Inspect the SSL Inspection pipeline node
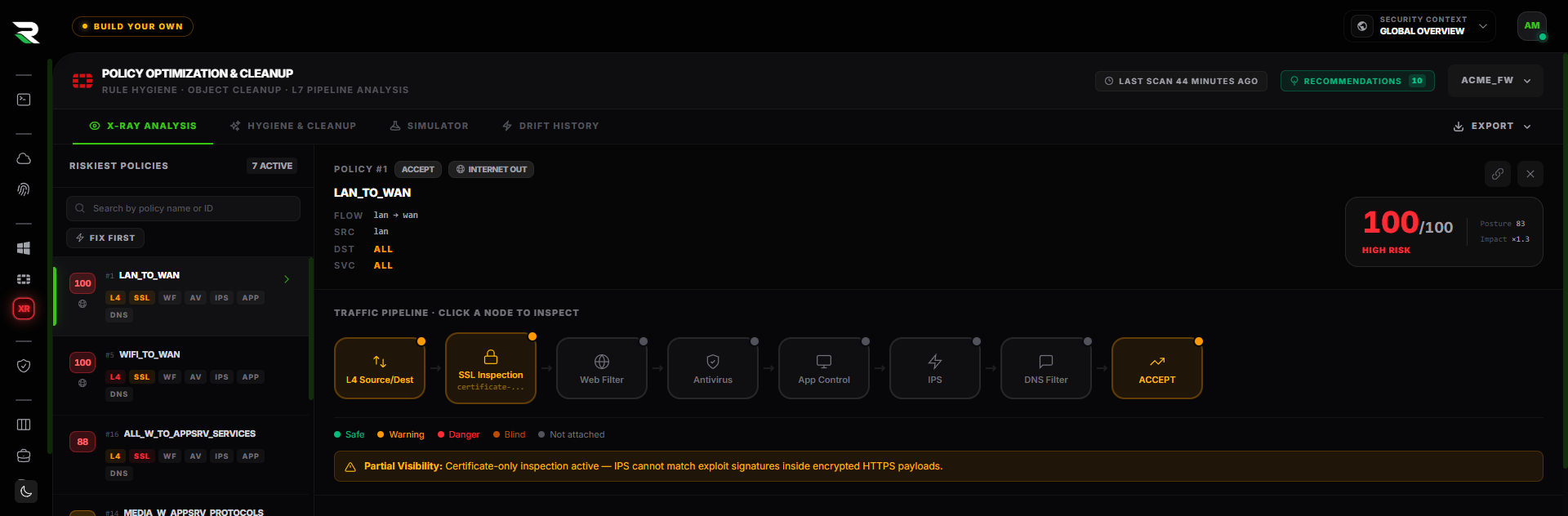Screen dimensions: 1568x516 (491, 368)
